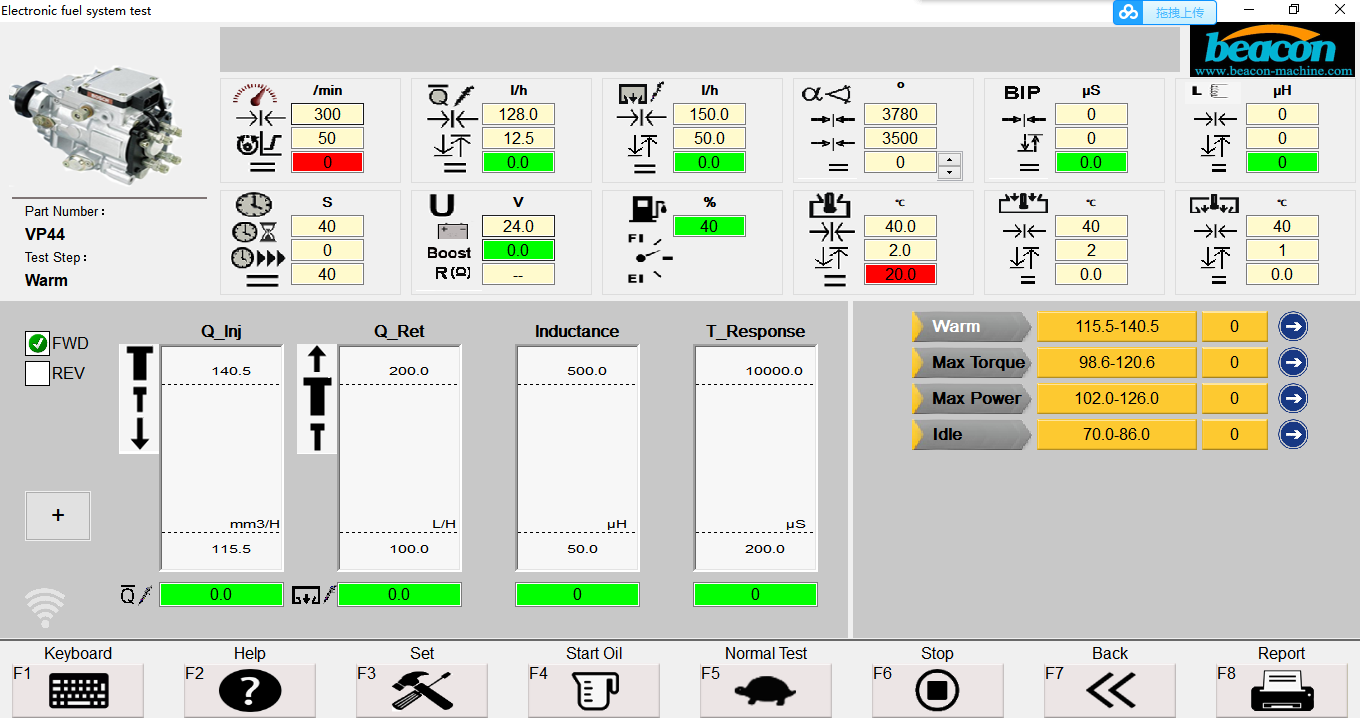Viewport: 1360px width, 718px height.
Task: Select the Max Power test step
Action: pyautogui.click(x=971, y=398)
